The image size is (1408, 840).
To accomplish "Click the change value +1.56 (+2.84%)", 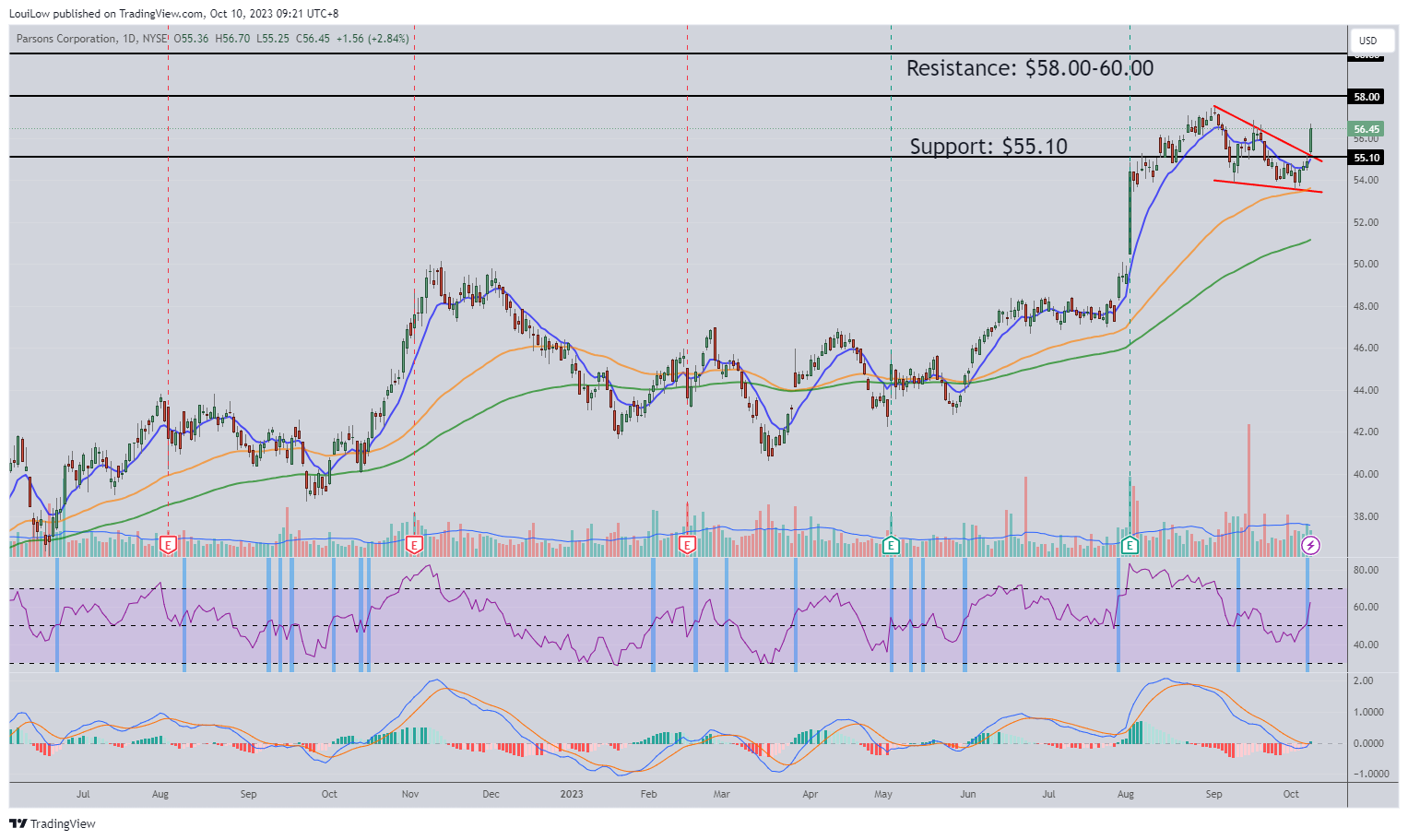I will pos(373,39).
